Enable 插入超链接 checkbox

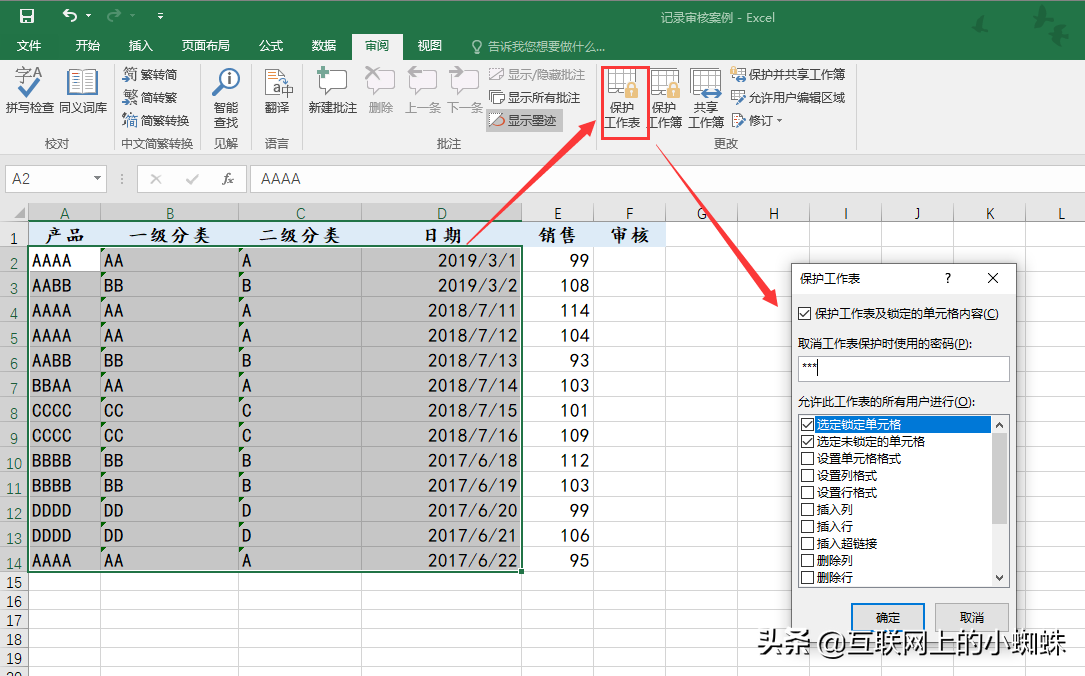(x=807, y=543)
